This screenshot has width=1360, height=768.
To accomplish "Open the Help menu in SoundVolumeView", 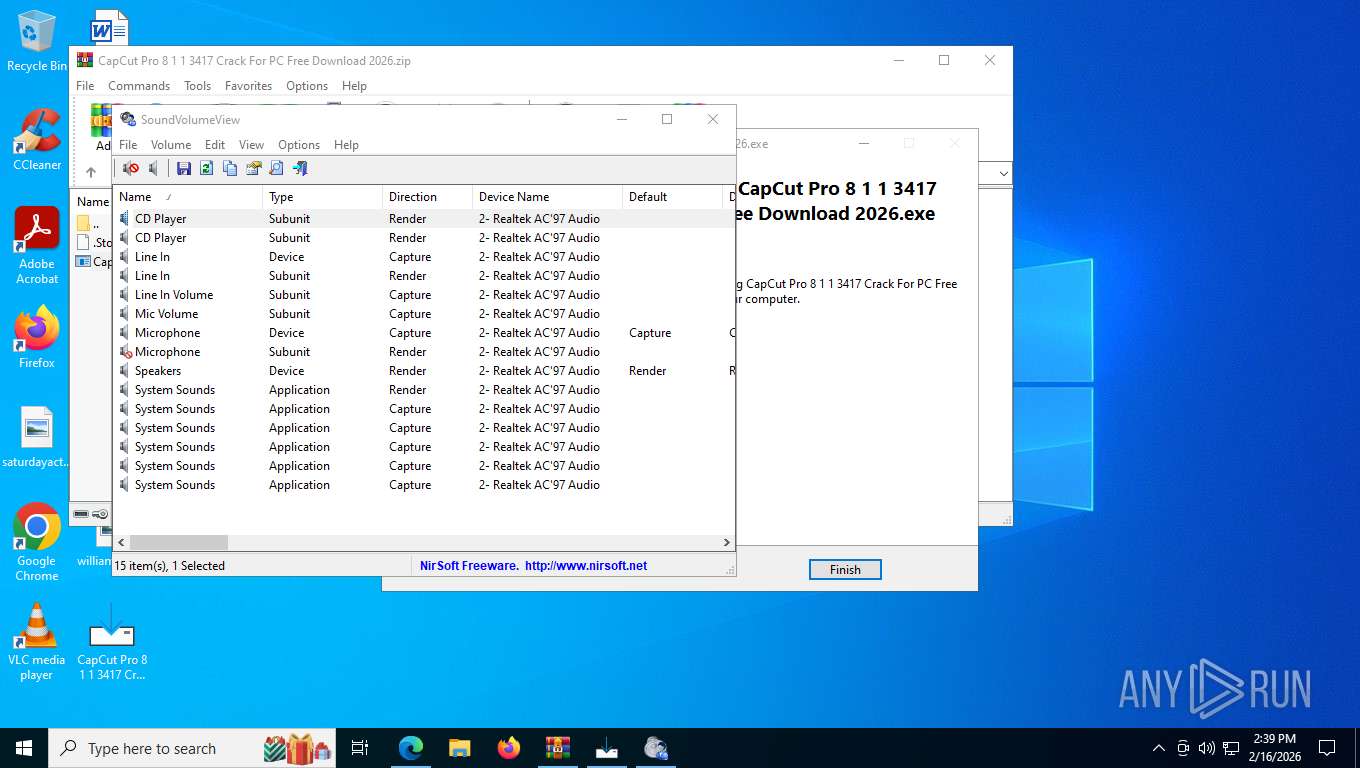I will [x=346, y=145].
